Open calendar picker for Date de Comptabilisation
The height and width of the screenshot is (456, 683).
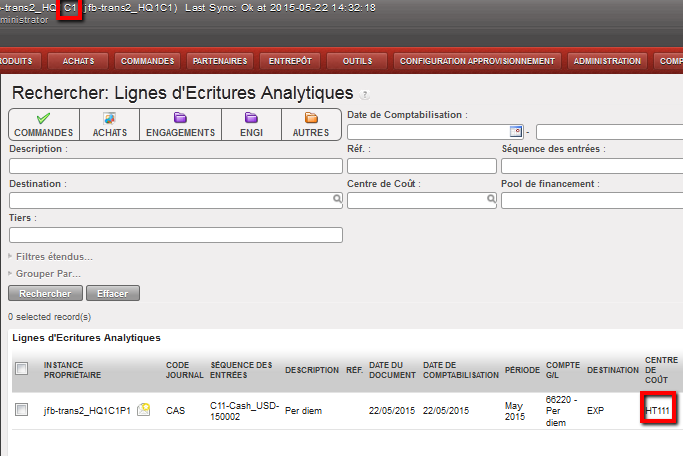[x=516, y=131]
